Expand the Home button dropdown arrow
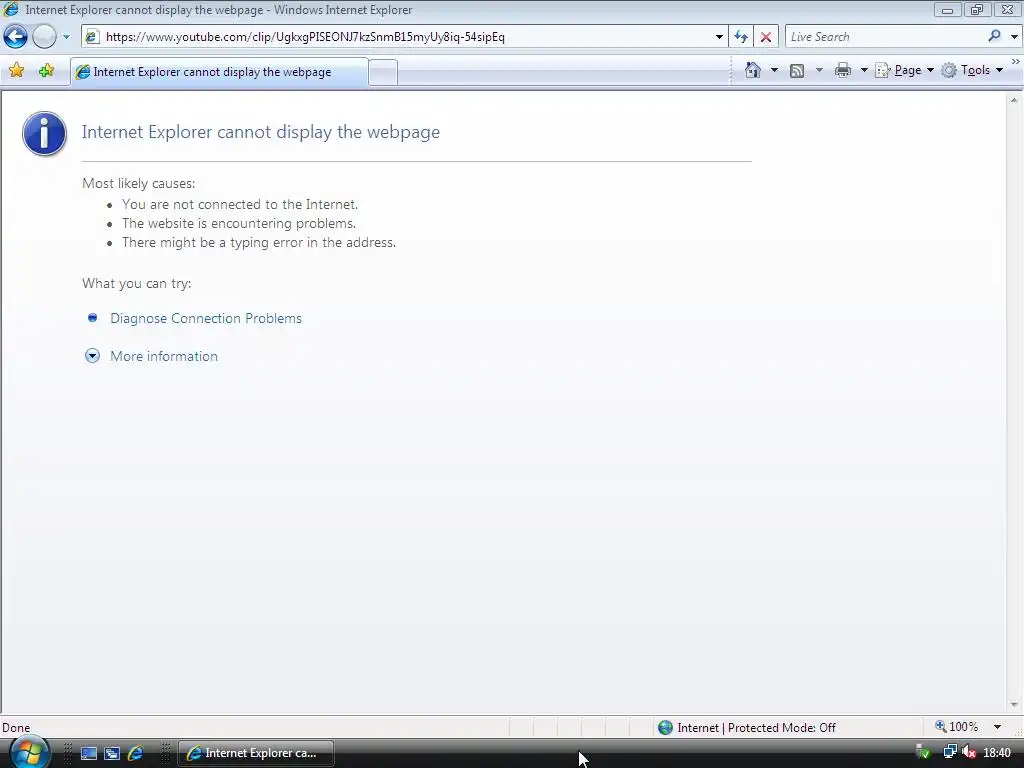Viewport: 1024px width, 768px height. [x=774, y=70]
